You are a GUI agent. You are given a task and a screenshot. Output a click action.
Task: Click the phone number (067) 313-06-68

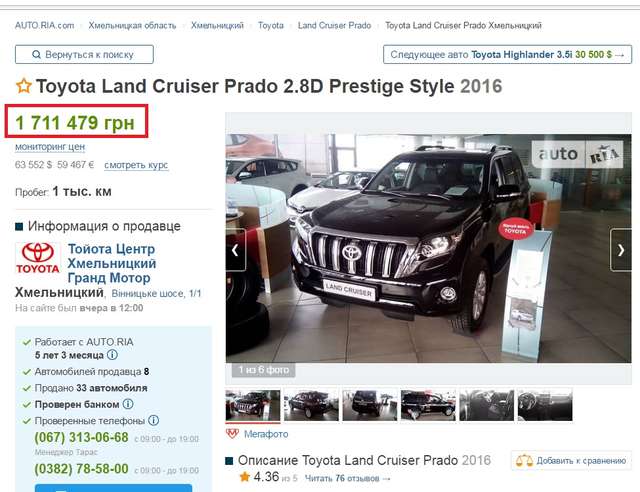(x=81, y=437)
